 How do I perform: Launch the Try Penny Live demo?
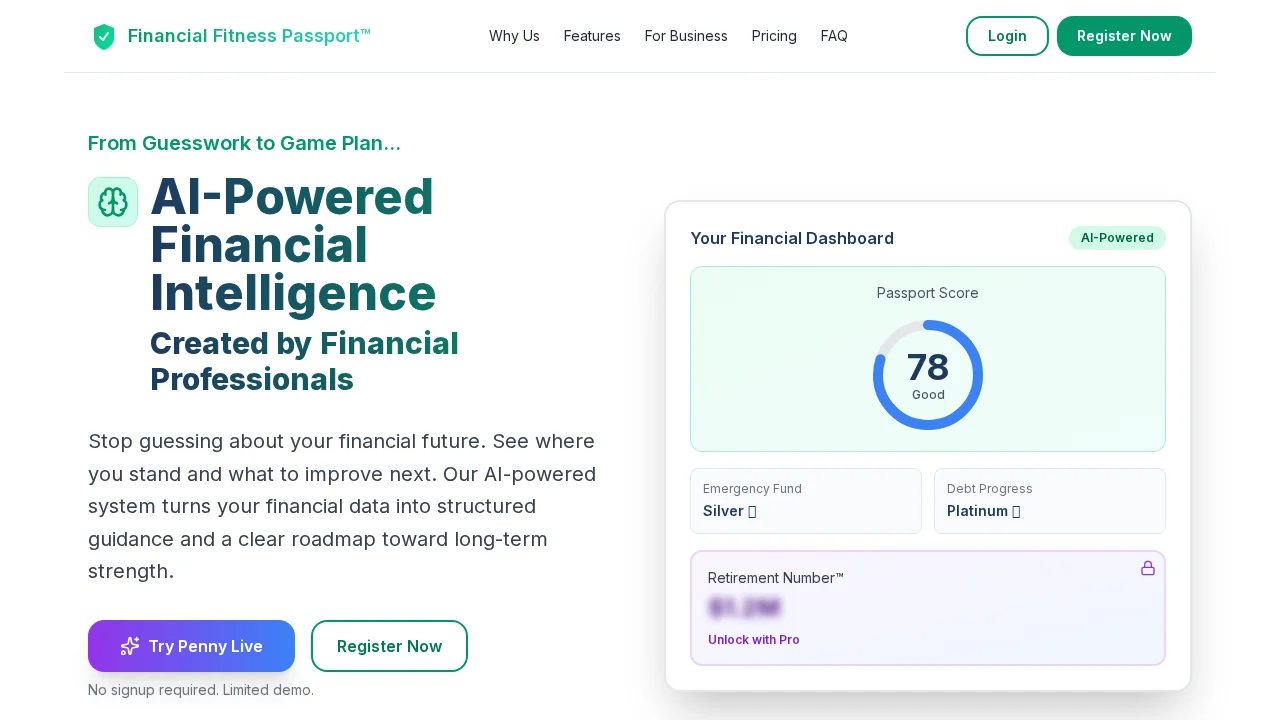pos(191,646)
